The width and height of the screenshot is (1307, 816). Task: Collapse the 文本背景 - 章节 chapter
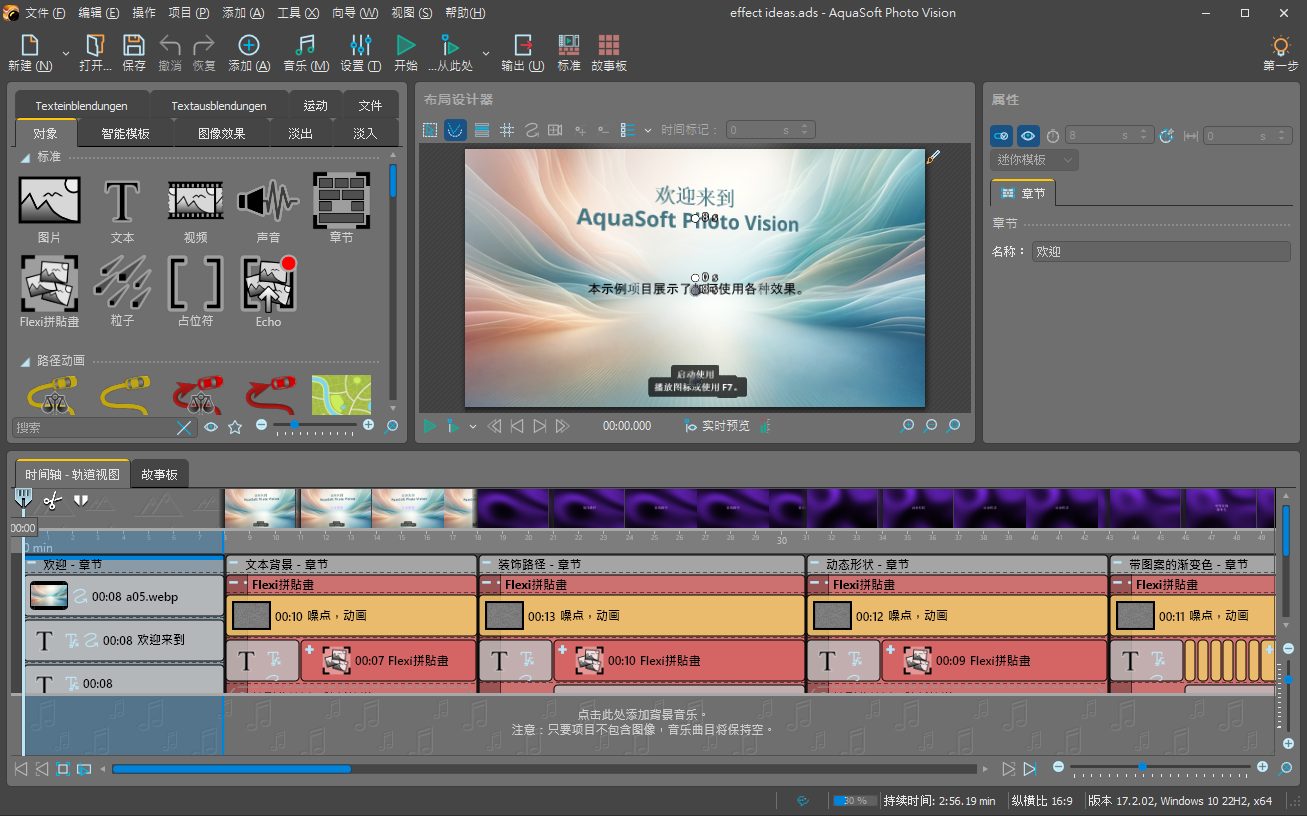(235, 565)
